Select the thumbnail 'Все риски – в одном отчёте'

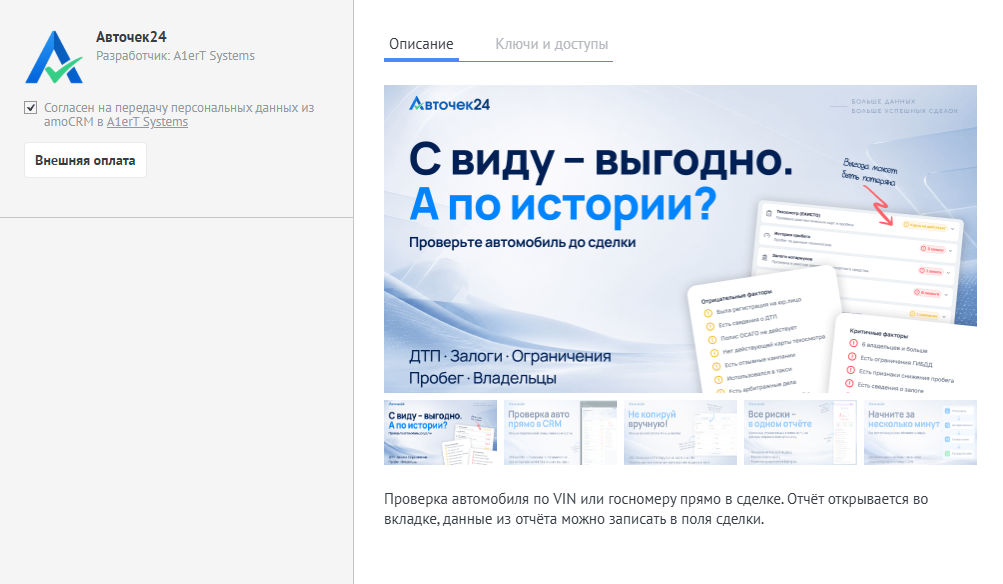pyautogui.click(x=800, y=432)
